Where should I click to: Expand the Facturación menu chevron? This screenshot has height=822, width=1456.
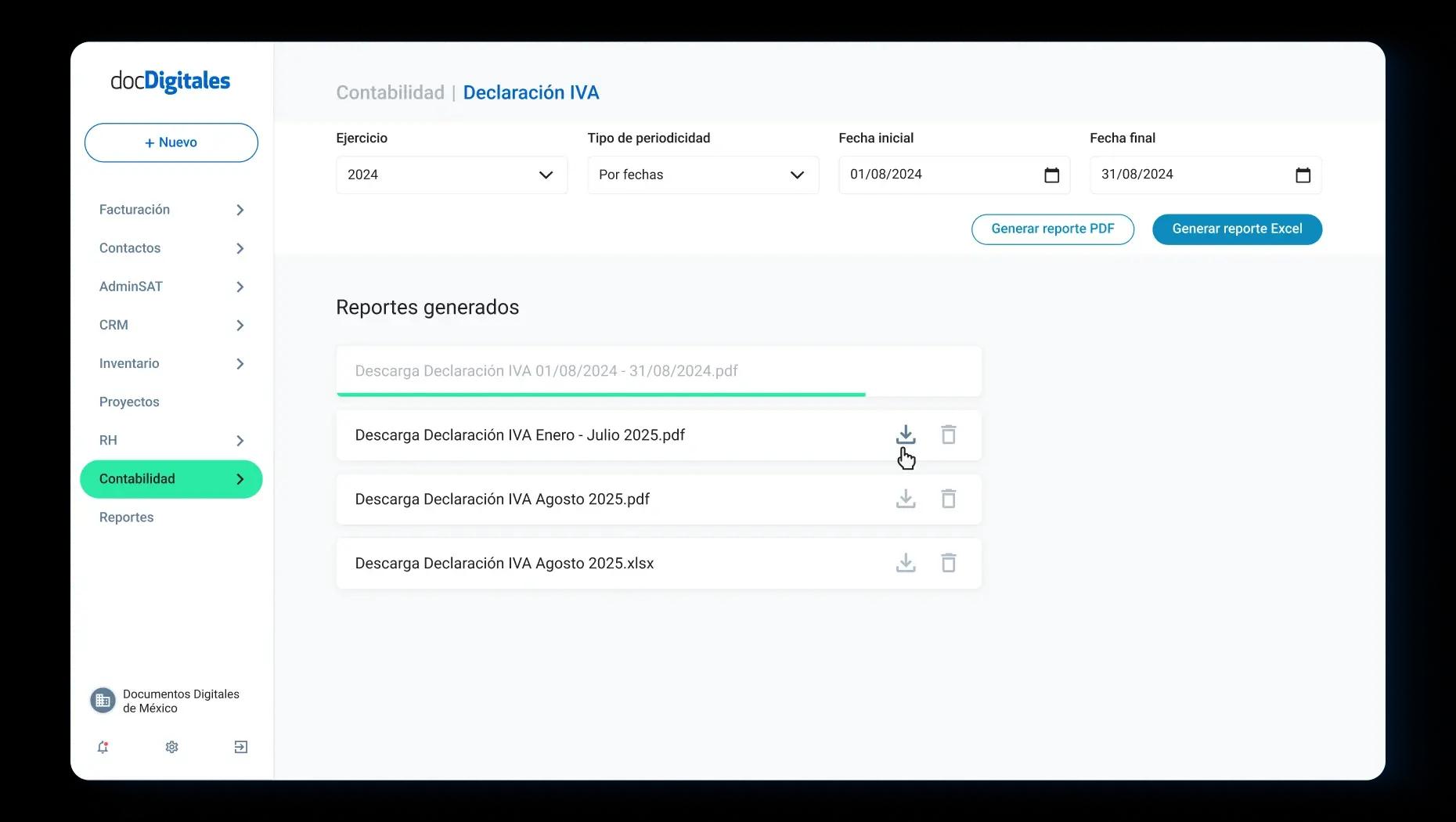click(x=240, y=210)
